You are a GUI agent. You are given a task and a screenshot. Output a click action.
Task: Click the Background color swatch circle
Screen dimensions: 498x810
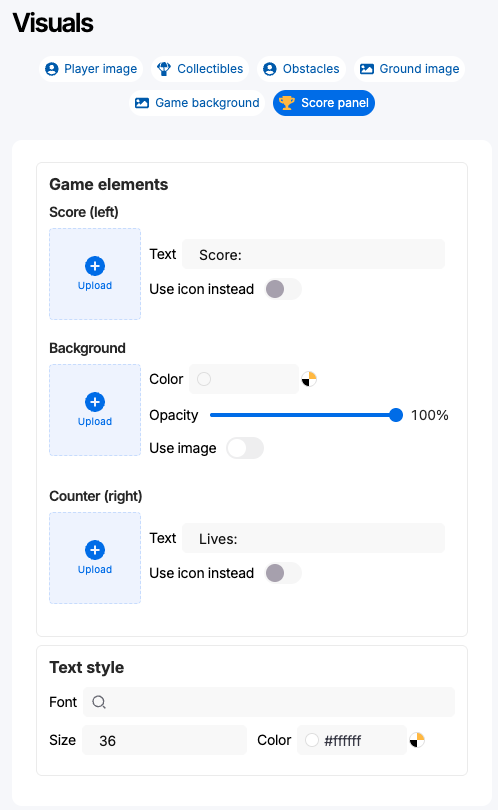[204, 379]
